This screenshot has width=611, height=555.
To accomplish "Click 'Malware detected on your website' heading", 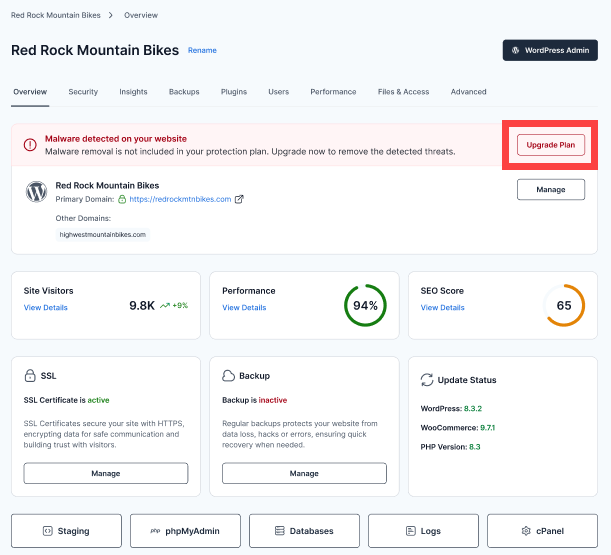I will click(116, 139).
